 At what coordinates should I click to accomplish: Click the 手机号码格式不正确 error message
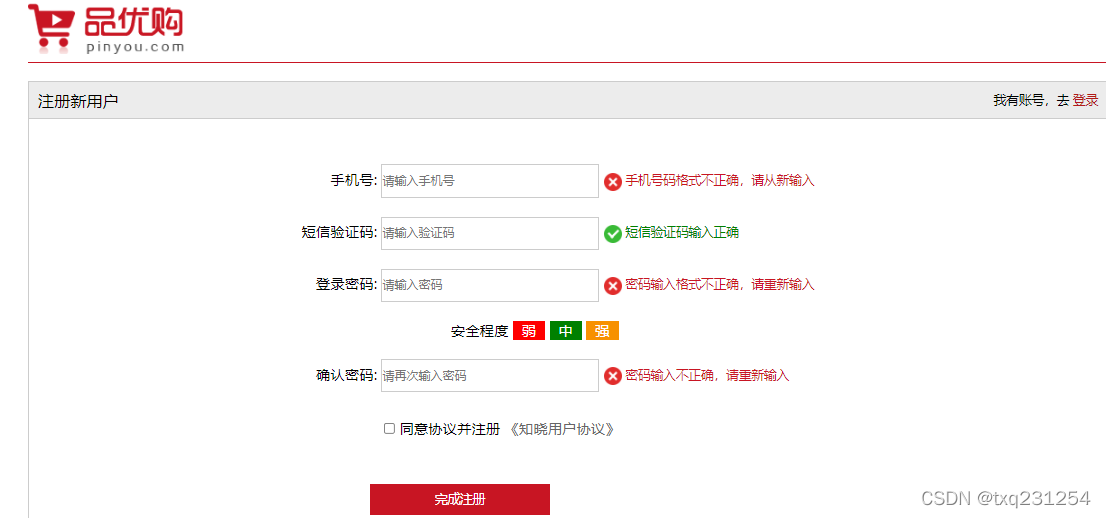coord(719,181)
